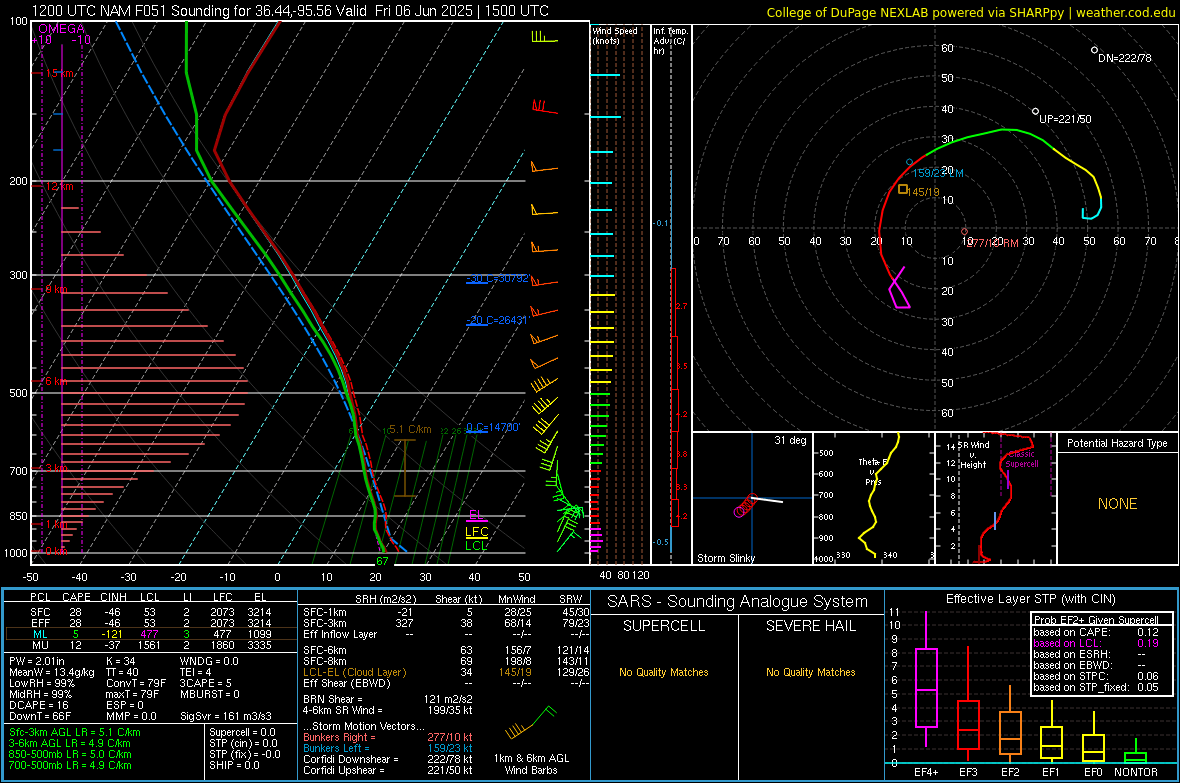Click the 31 deg storm slinky value
The width and height of the screenshot is (1180, 783).
tap(790, 440)
